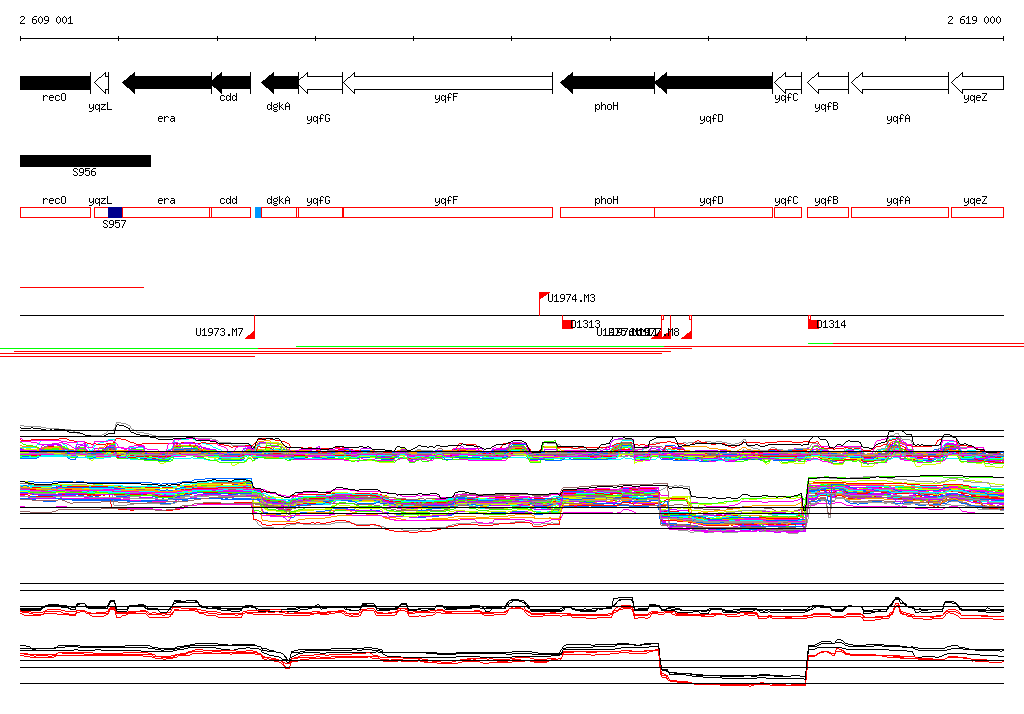Select the U1973.M7 red triangle marker

(250, 333)
